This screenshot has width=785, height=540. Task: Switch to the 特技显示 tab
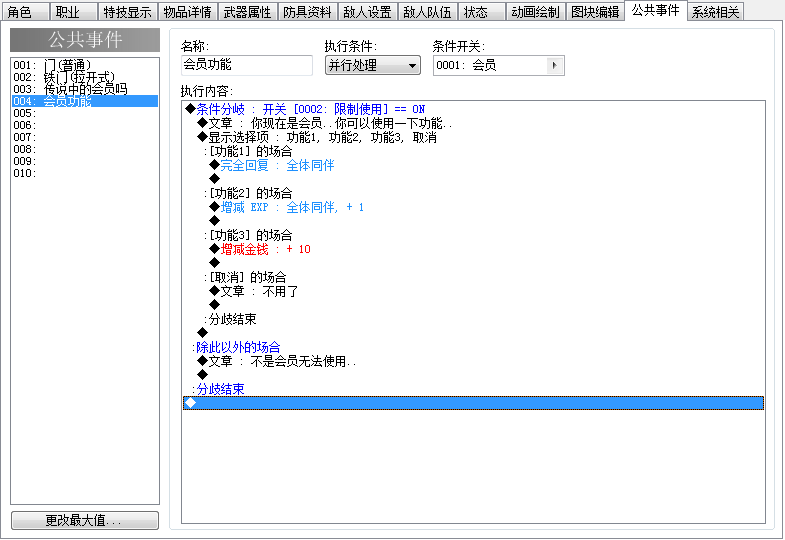pyautogui.click(x=127, y=12)
